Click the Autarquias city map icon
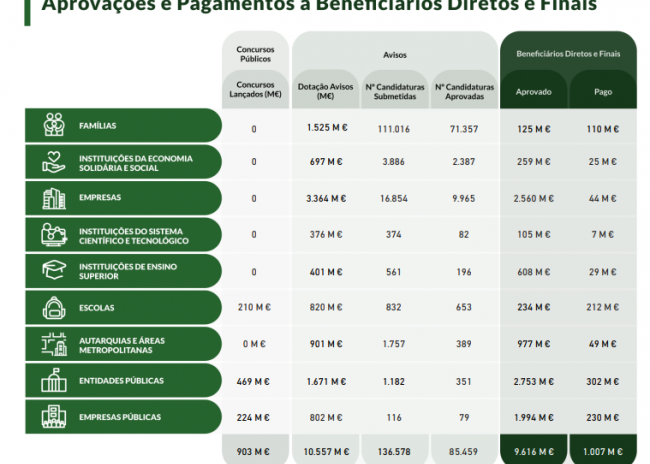 tap(54, 344)
